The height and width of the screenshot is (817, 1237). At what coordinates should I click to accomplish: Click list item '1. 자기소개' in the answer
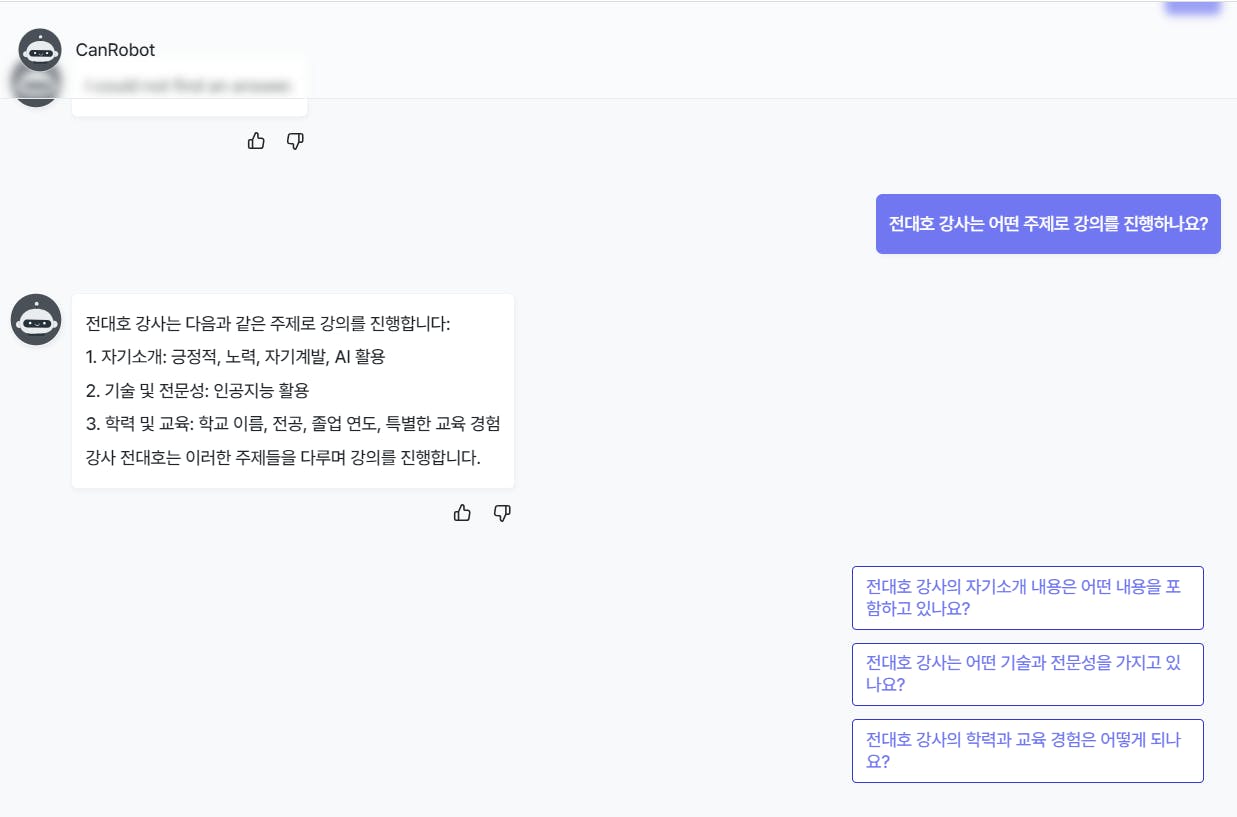[x=235, y=357]
